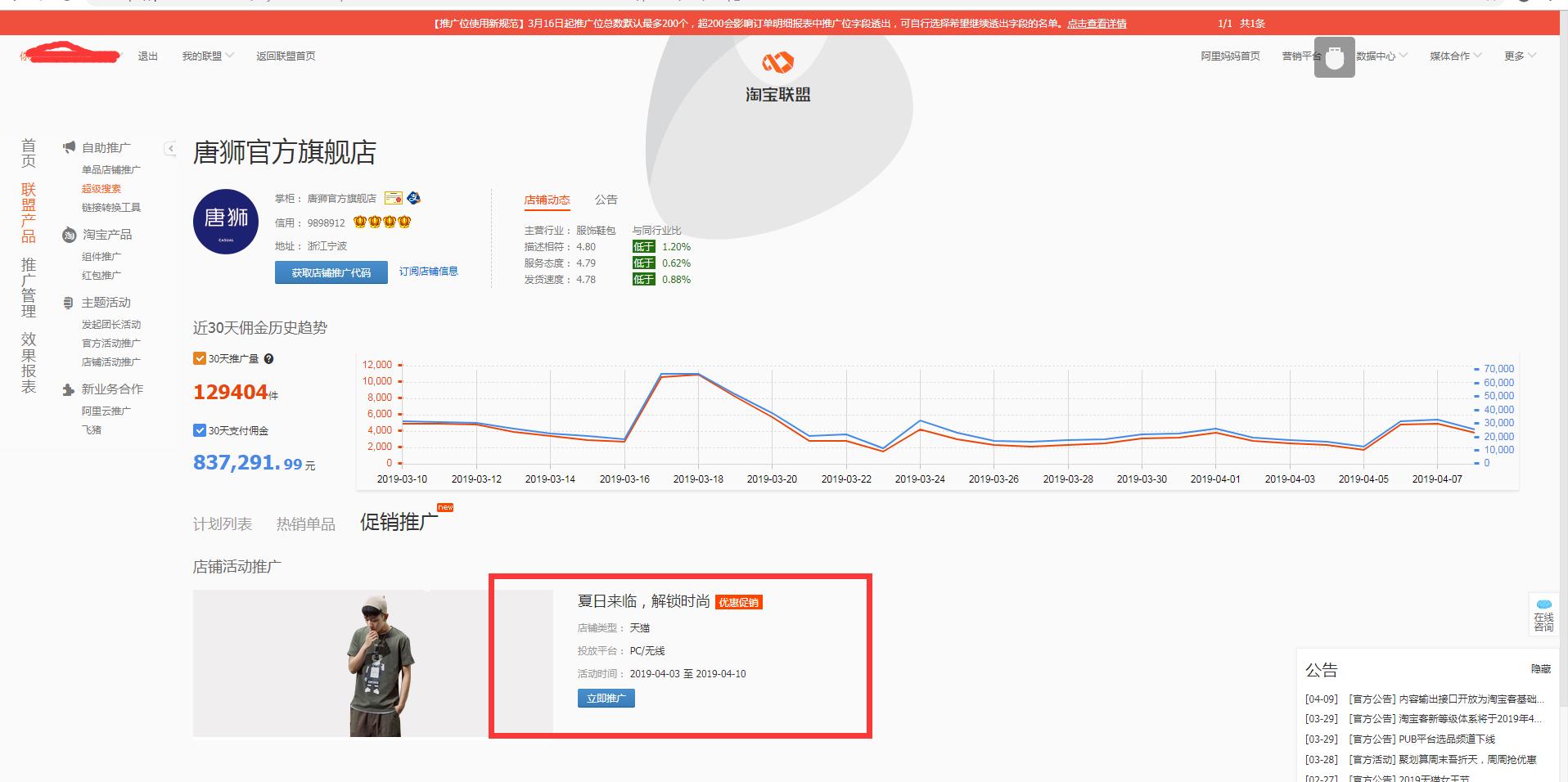Open 飞猪 in the sidebar
Screen dimensions: 1568x782
[x=92, y=430]
